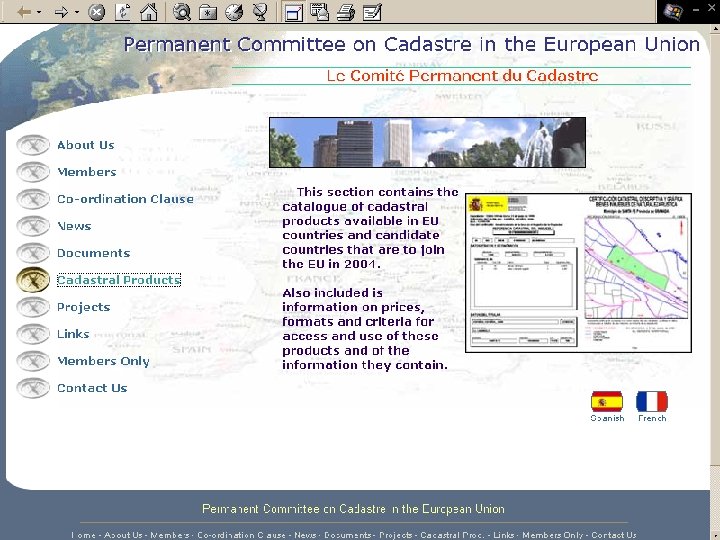Viewport: 720px width, 540px height.
Task: Click the Windows logo throbber
Action: [673, 11]
